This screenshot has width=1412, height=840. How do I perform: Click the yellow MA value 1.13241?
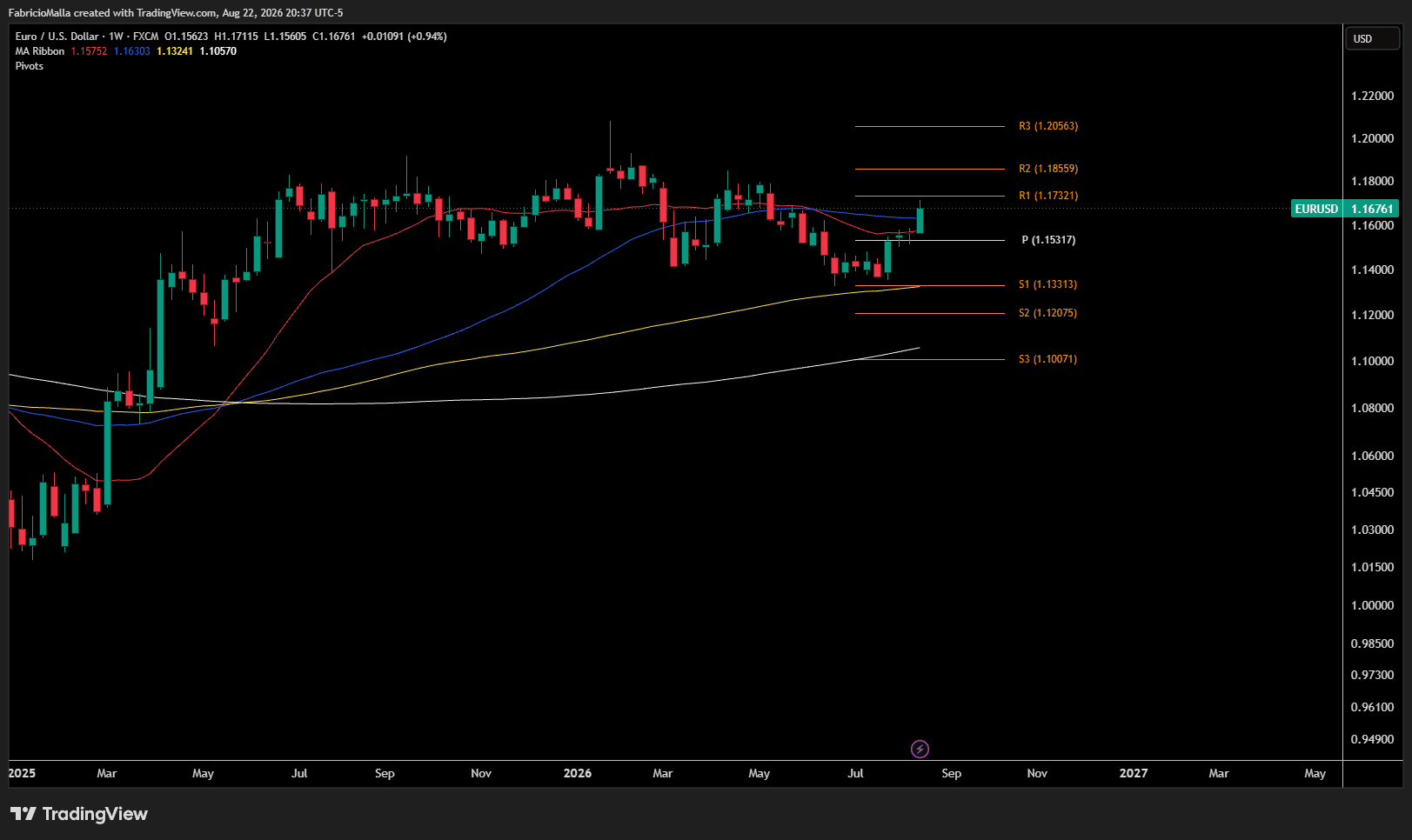pos(175,51)
